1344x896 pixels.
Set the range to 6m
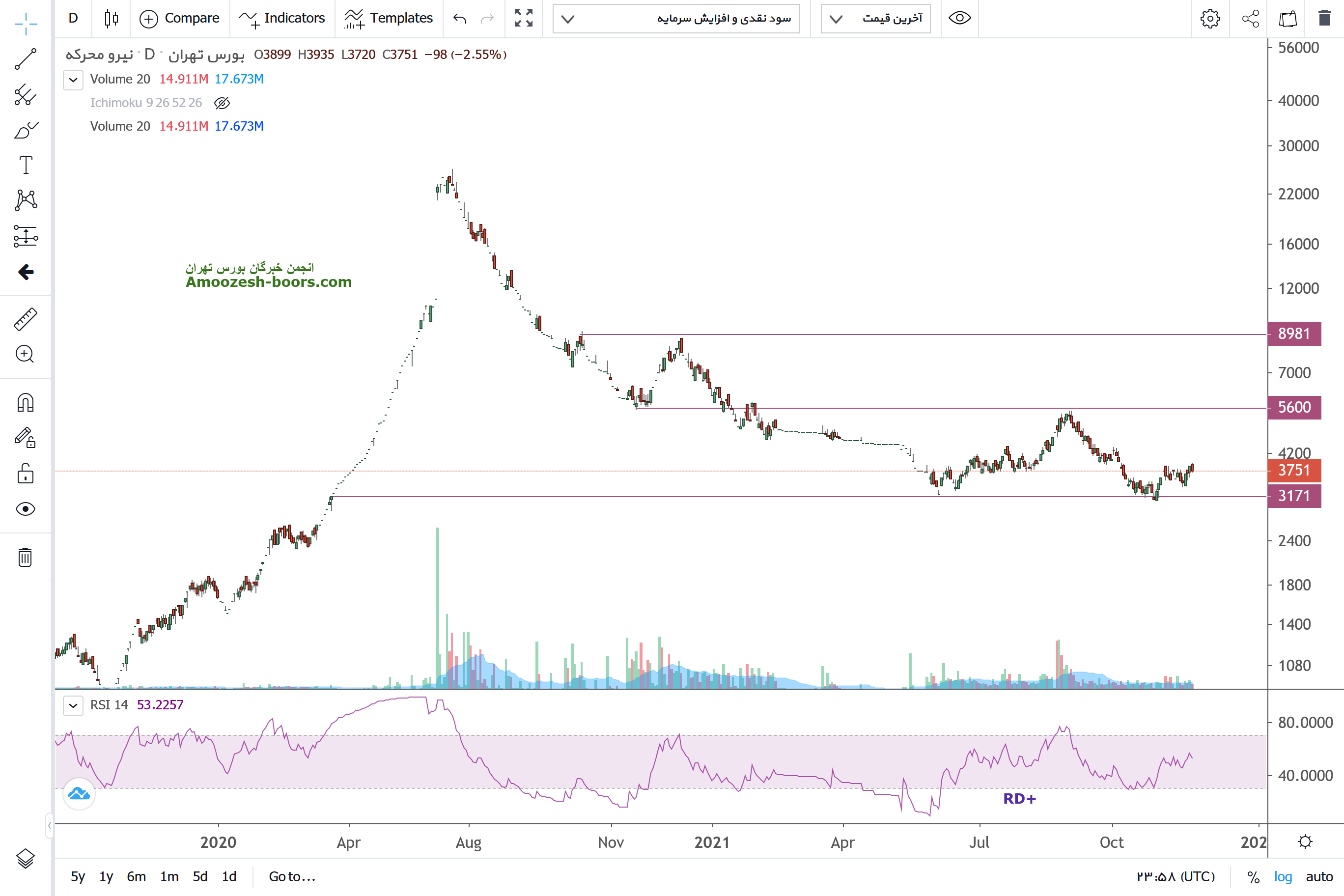click(x=136, y=876)
